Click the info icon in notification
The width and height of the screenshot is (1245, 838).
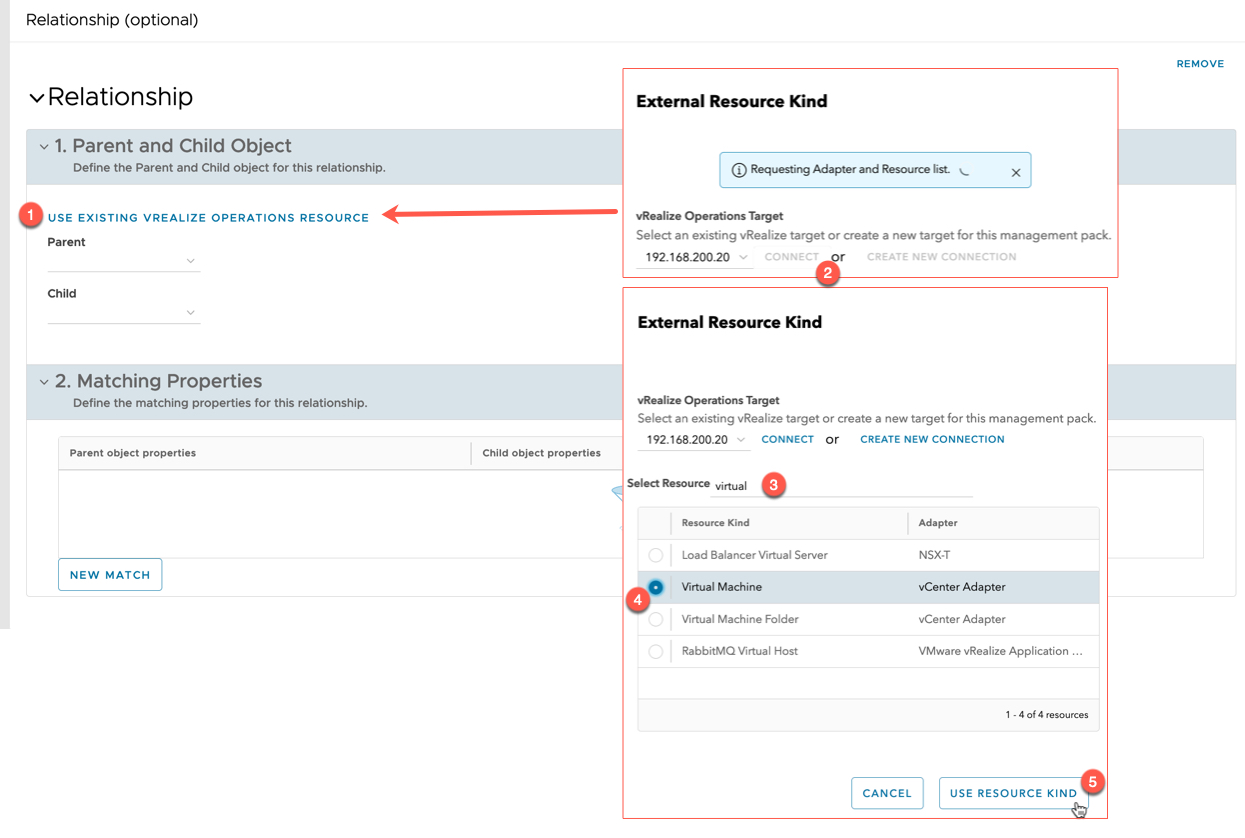pos(739,170)
